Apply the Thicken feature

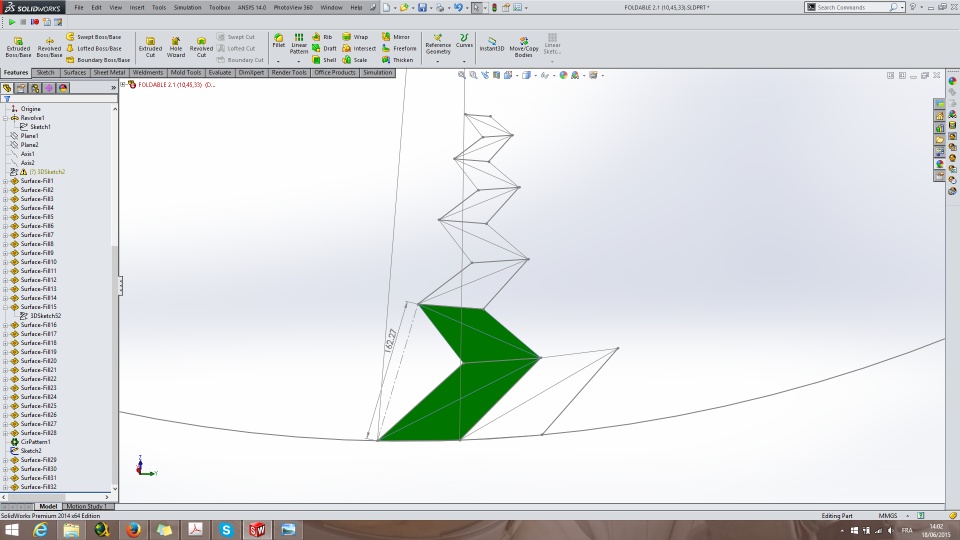(397, 60)
